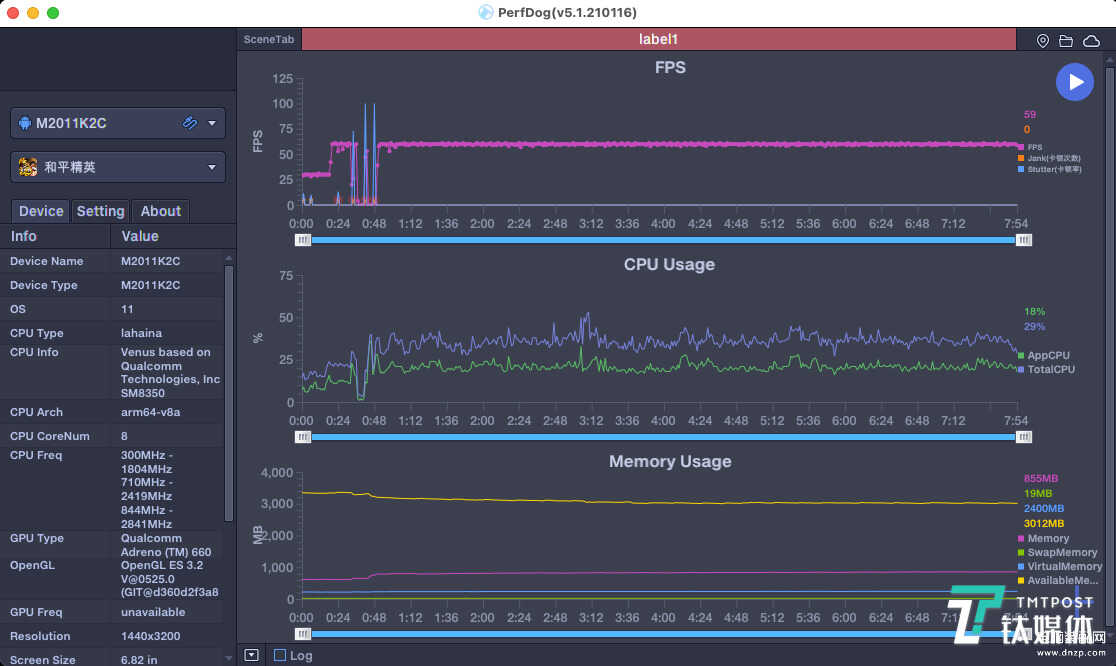Click the Memory Usage left range handle
This screenshot has height=666, width=1116.
pos(303,633)
